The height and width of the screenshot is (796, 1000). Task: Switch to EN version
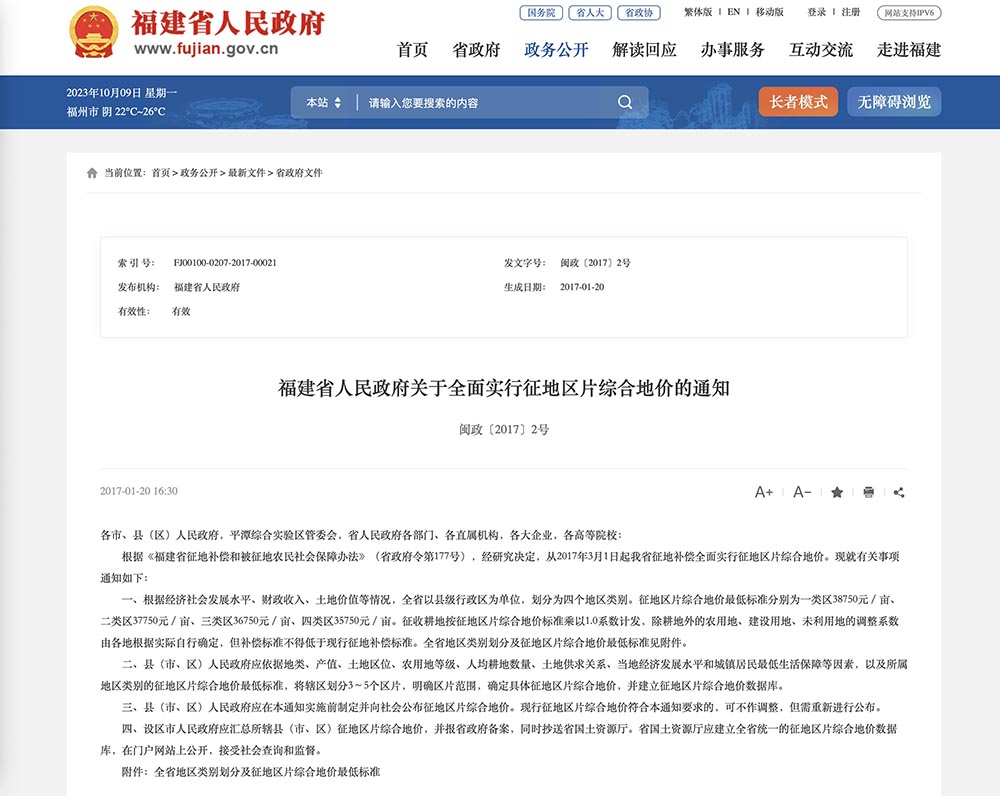733,11
